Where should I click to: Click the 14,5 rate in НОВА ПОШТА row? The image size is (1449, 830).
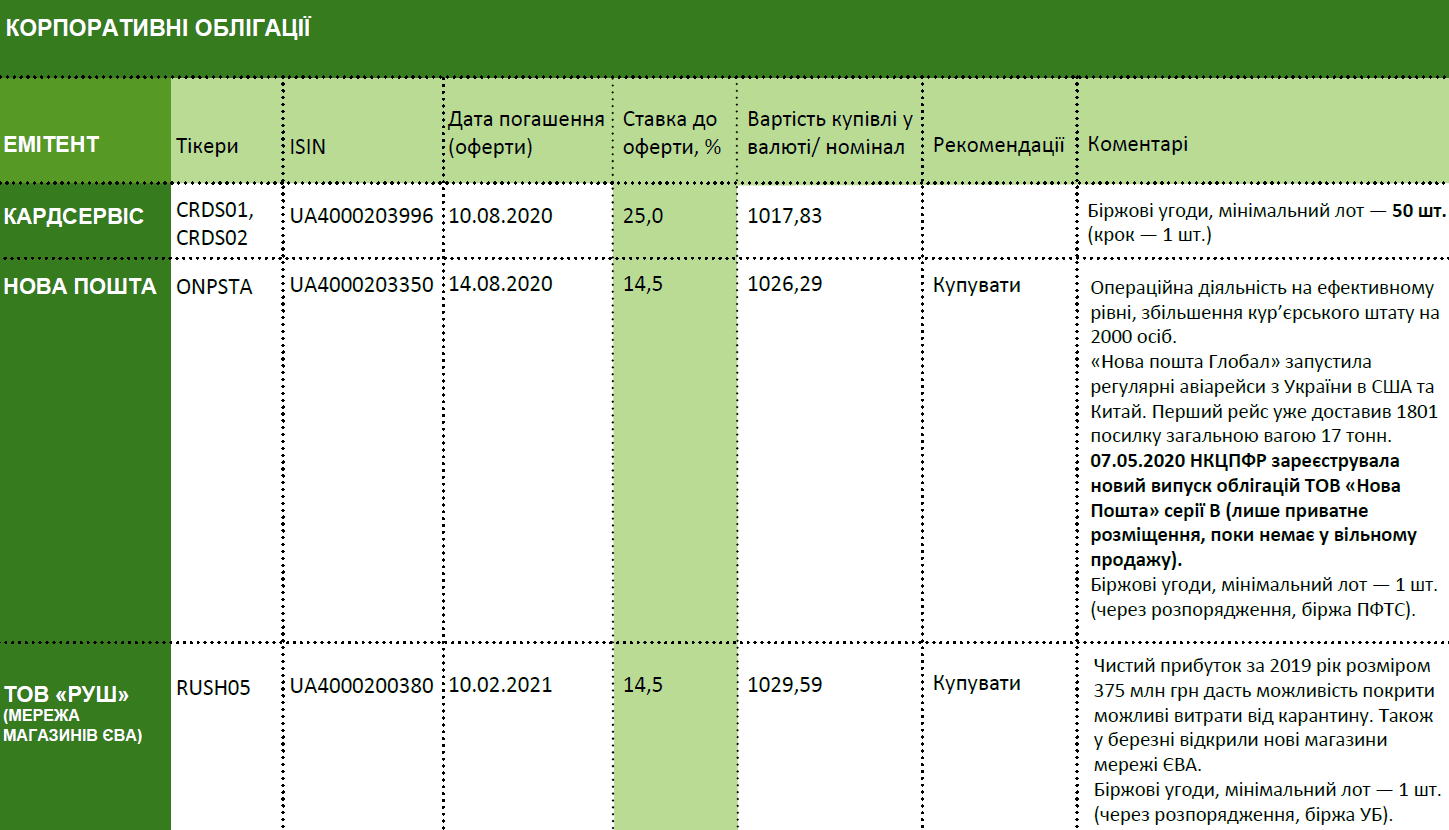click(x=643, y=285)
